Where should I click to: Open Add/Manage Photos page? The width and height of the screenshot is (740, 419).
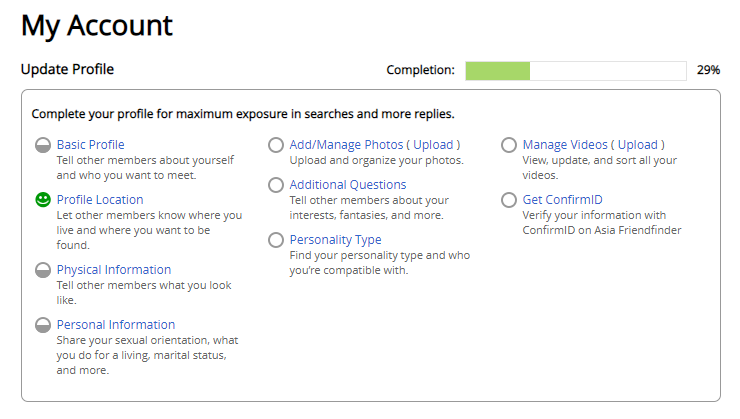(346, 145)
